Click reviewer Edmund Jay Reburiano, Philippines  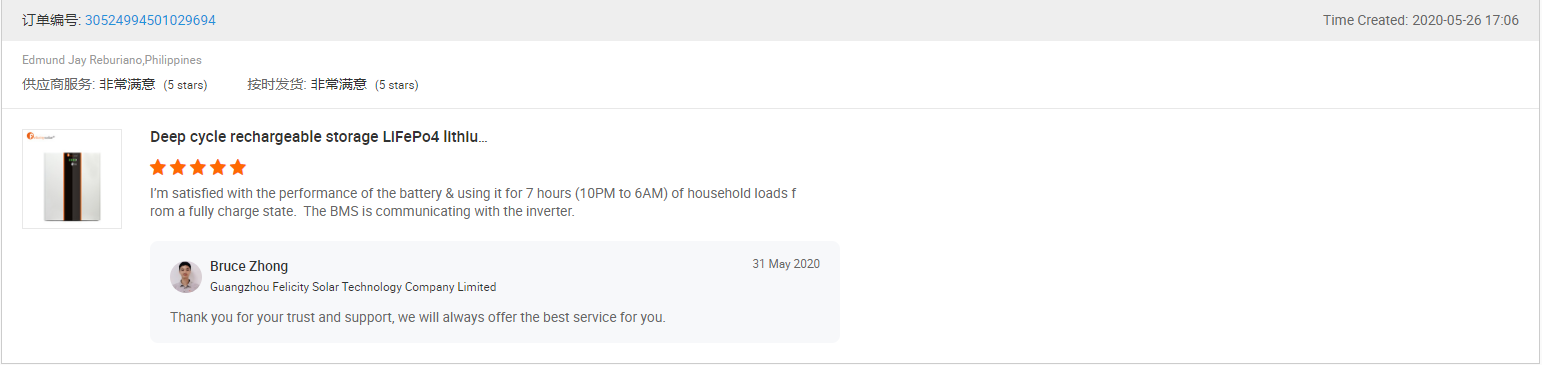pyautogui.click(x=112, y=60)
